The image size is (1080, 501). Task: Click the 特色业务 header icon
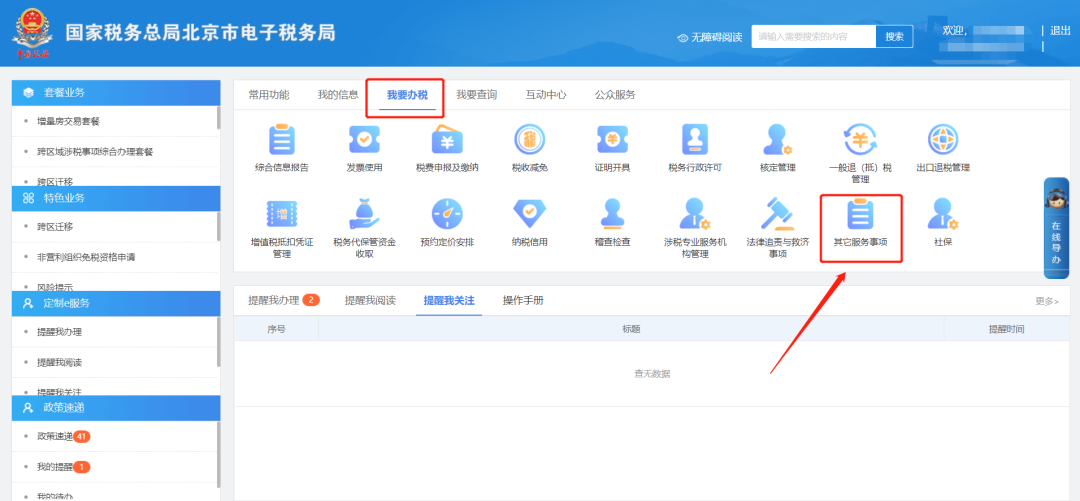coord(28,198)
